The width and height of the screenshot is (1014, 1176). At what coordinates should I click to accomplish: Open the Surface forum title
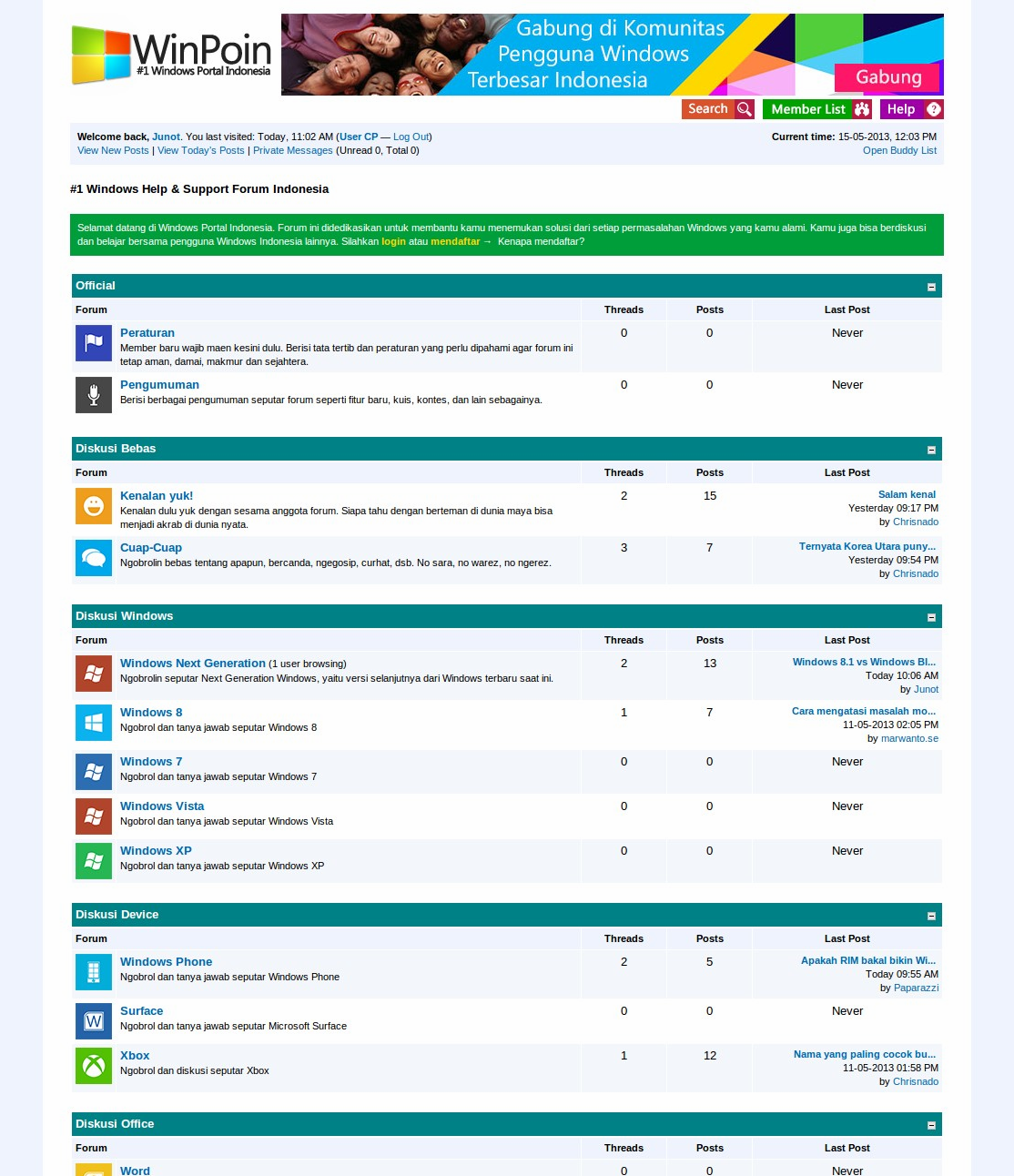pyautogui.click(x=142, y=1011)
